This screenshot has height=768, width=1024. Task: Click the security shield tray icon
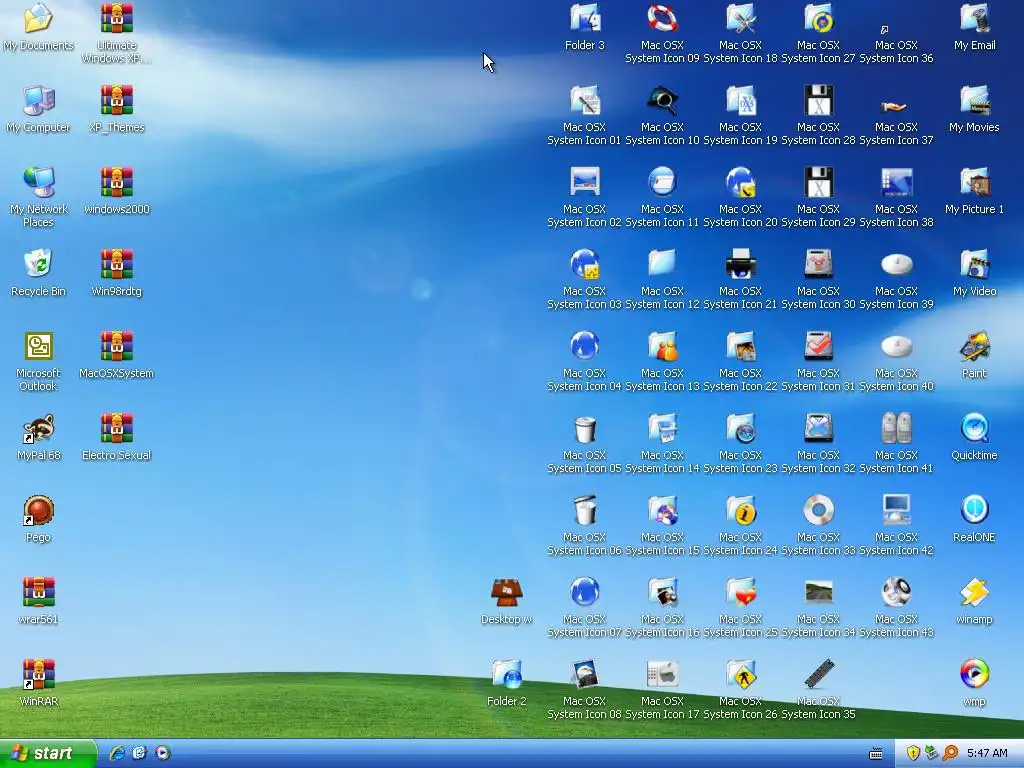click(x=912, y=753)
